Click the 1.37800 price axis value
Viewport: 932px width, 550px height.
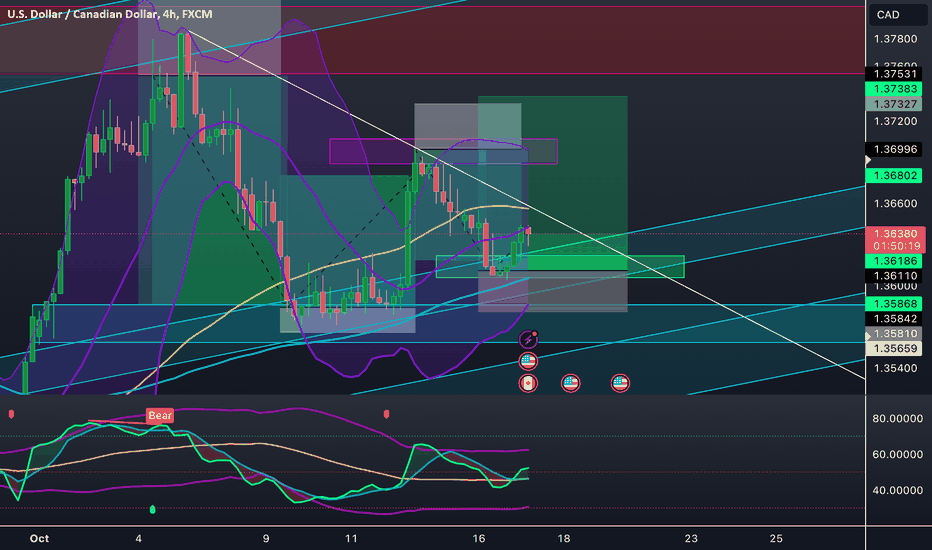[895, 39]
